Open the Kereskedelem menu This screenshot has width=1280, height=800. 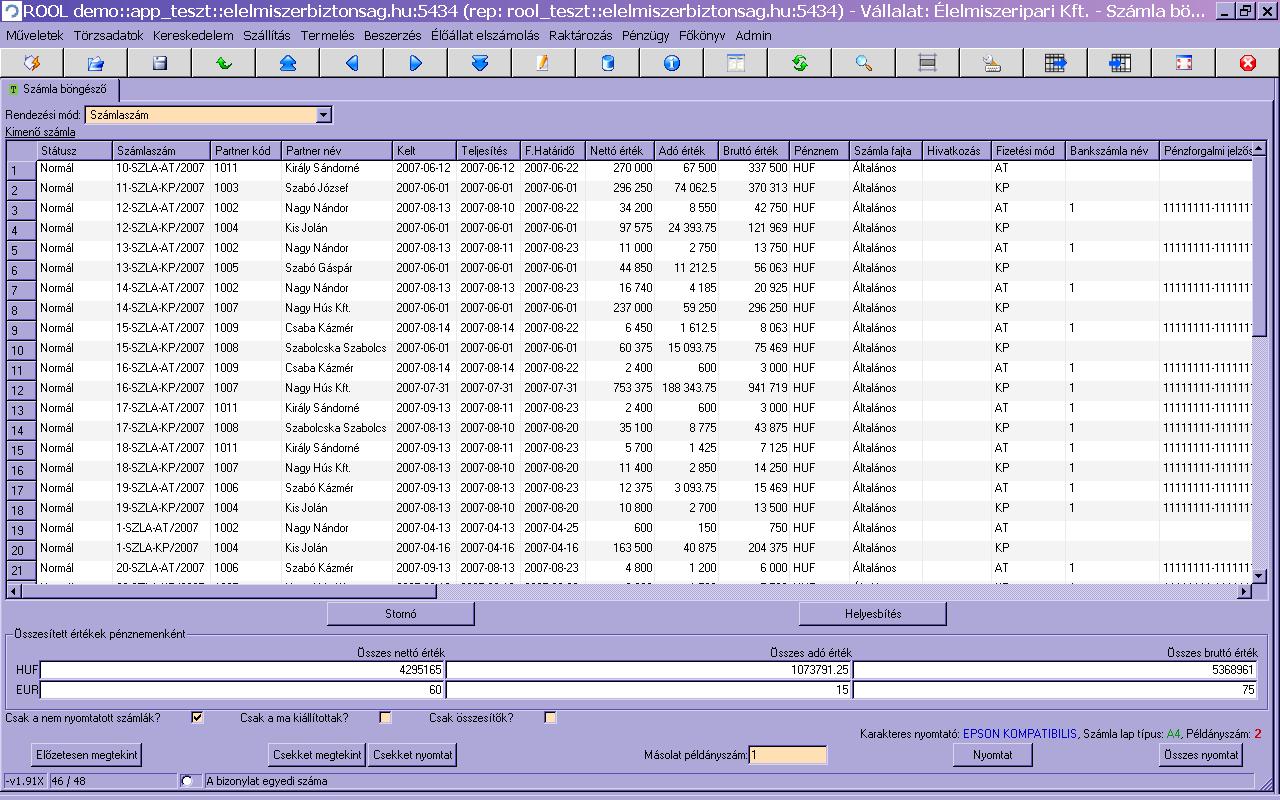tap(193, 35)
